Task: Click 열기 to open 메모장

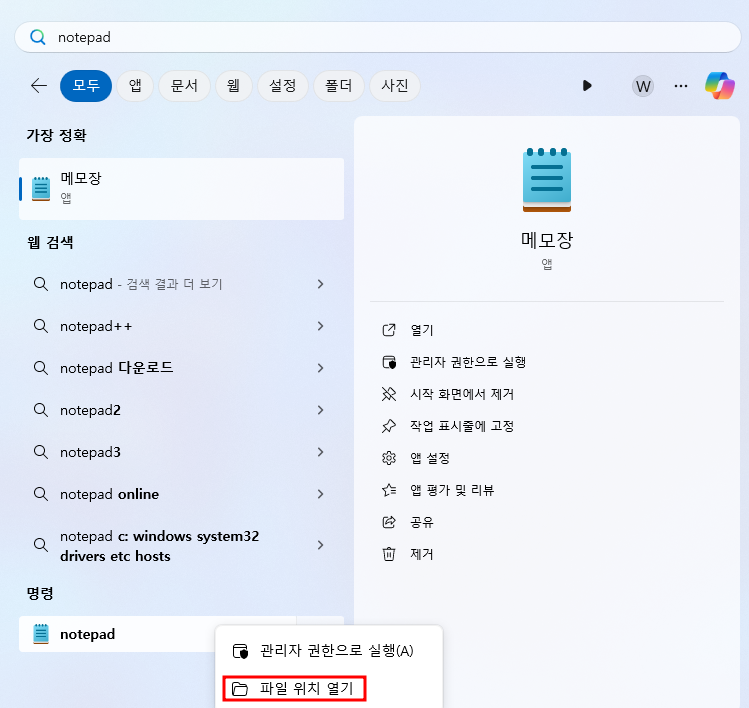Action: click(422, 330)
